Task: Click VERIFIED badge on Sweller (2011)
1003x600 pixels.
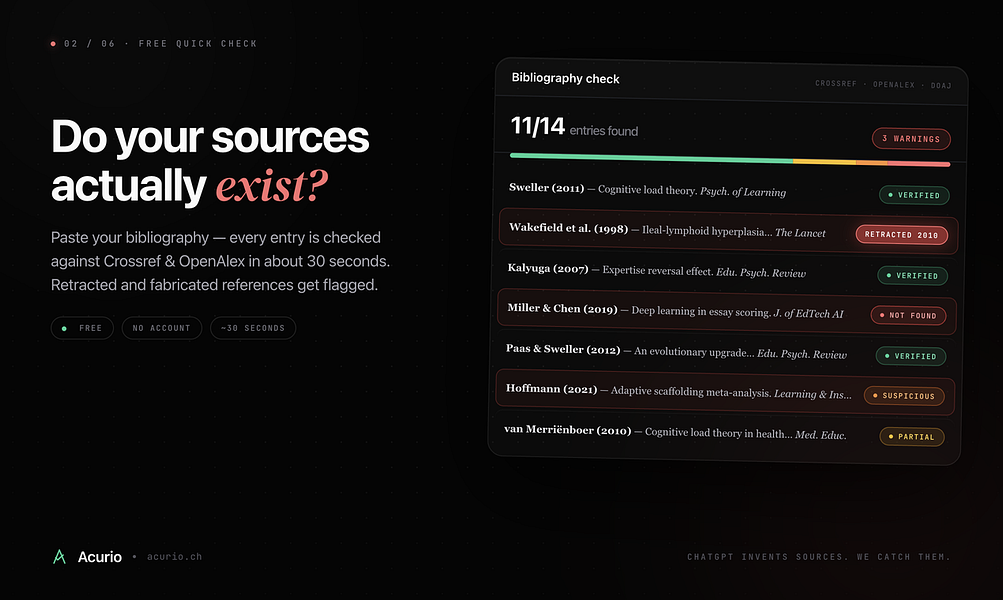Action: coord(913,195)
